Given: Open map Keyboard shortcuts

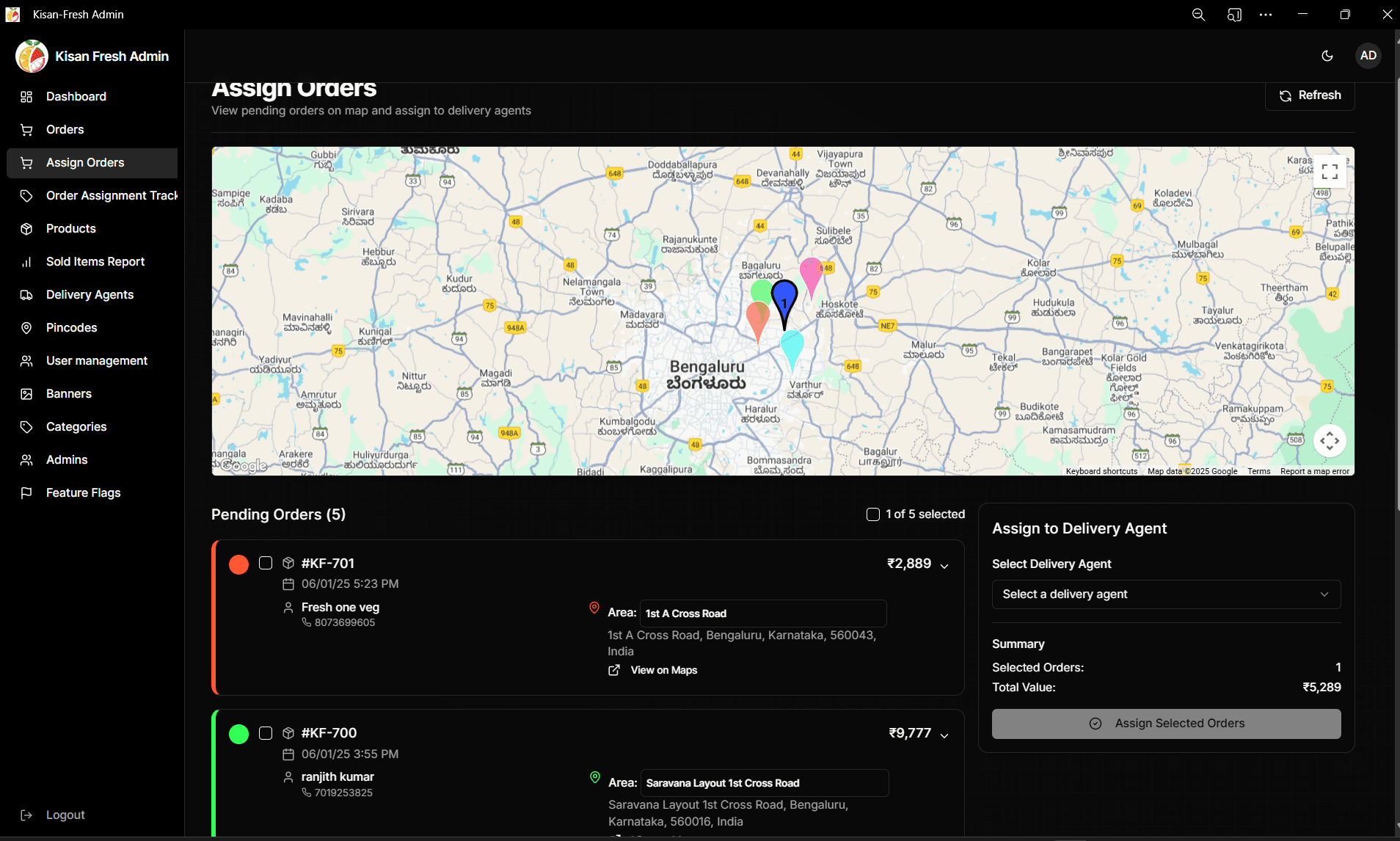Looking at the screenshot, I should click(x=1101, y=471).
